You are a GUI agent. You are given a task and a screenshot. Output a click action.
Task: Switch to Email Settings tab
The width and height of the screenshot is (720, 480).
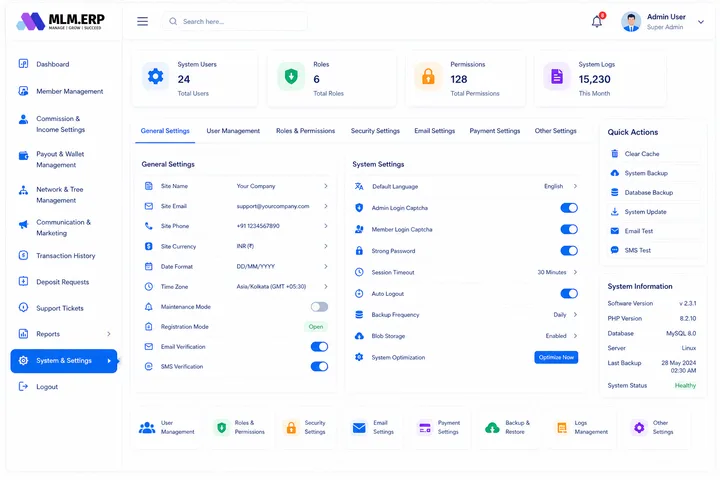(434, 131)
